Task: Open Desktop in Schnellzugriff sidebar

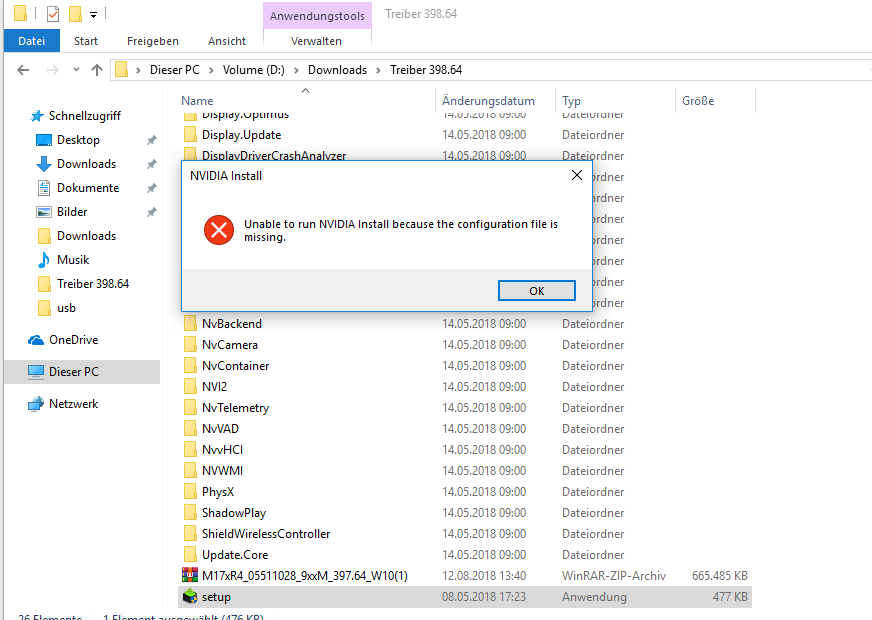Action: point(78,140)
